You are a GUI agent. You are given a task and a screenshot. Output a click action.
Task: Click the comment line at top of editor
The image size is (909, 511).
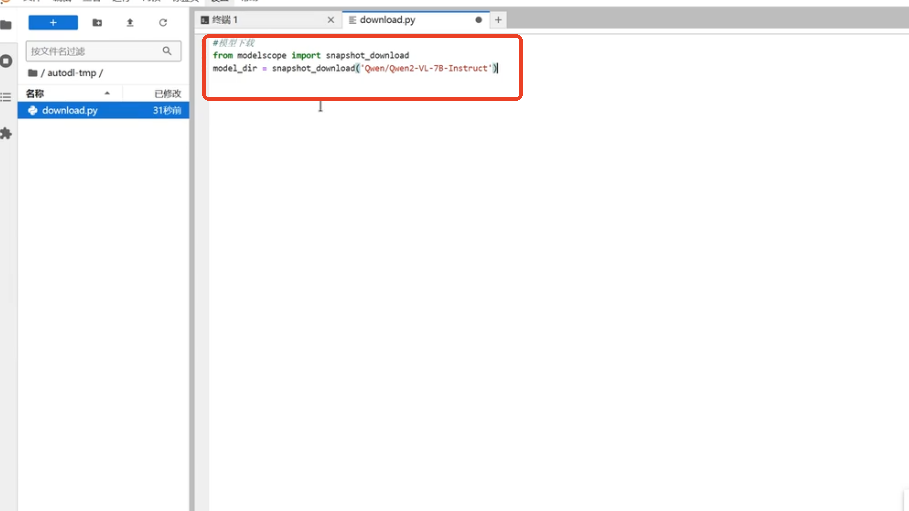(233, 43)
